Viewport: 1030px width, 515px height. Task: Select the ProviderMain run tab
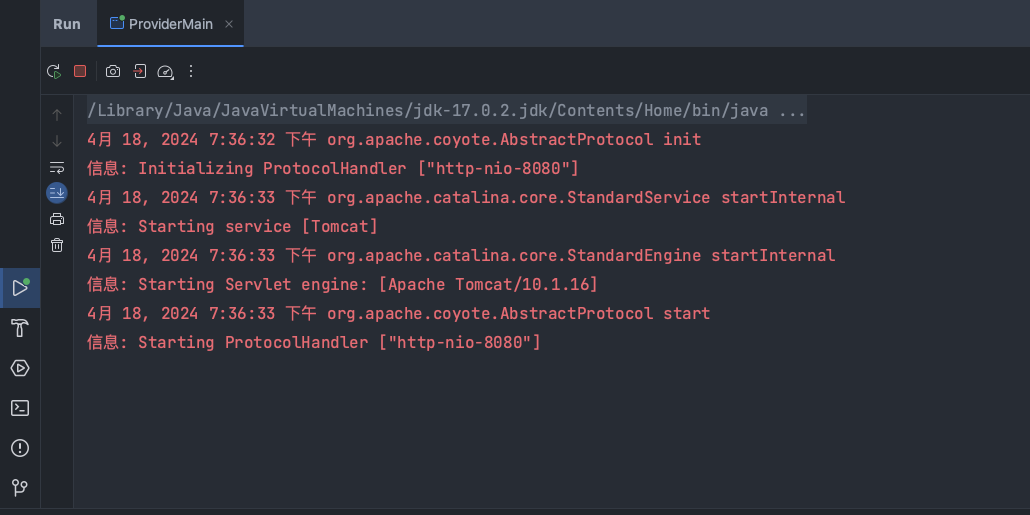[x=162, y=24]
